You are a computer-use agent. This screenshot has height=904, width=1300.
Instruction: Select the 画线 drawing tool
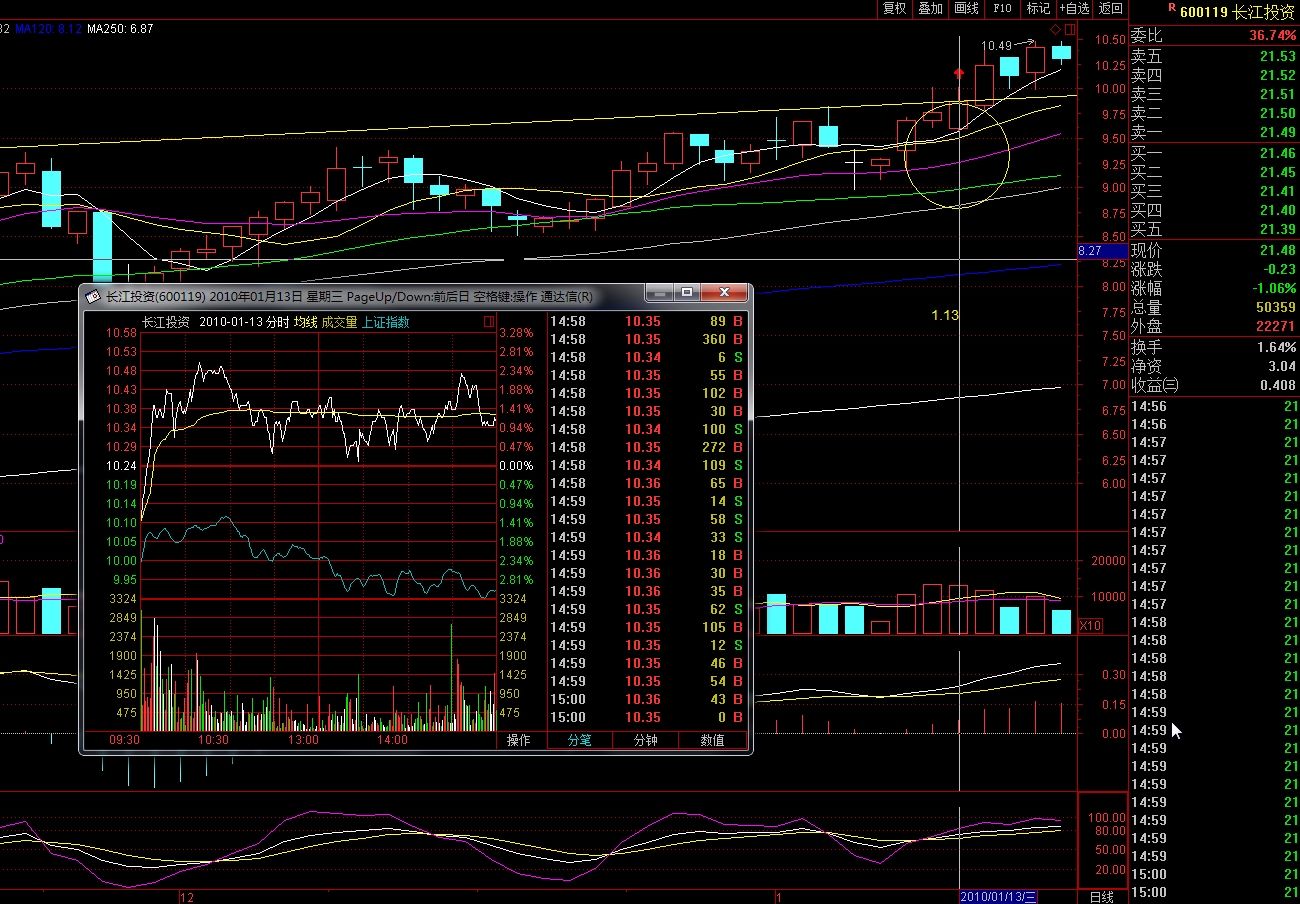tap(966, 9)
